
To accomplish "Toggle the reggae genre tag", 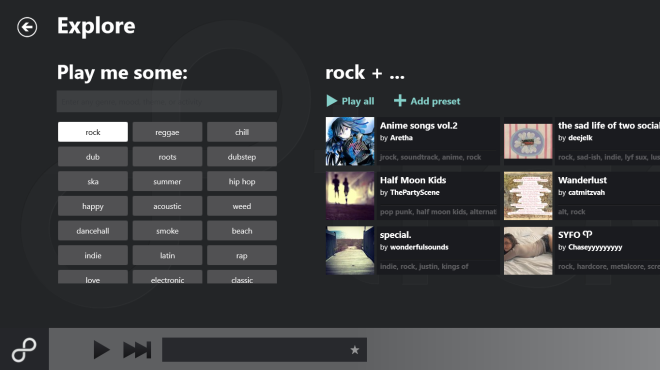I will tap(167, 132).
